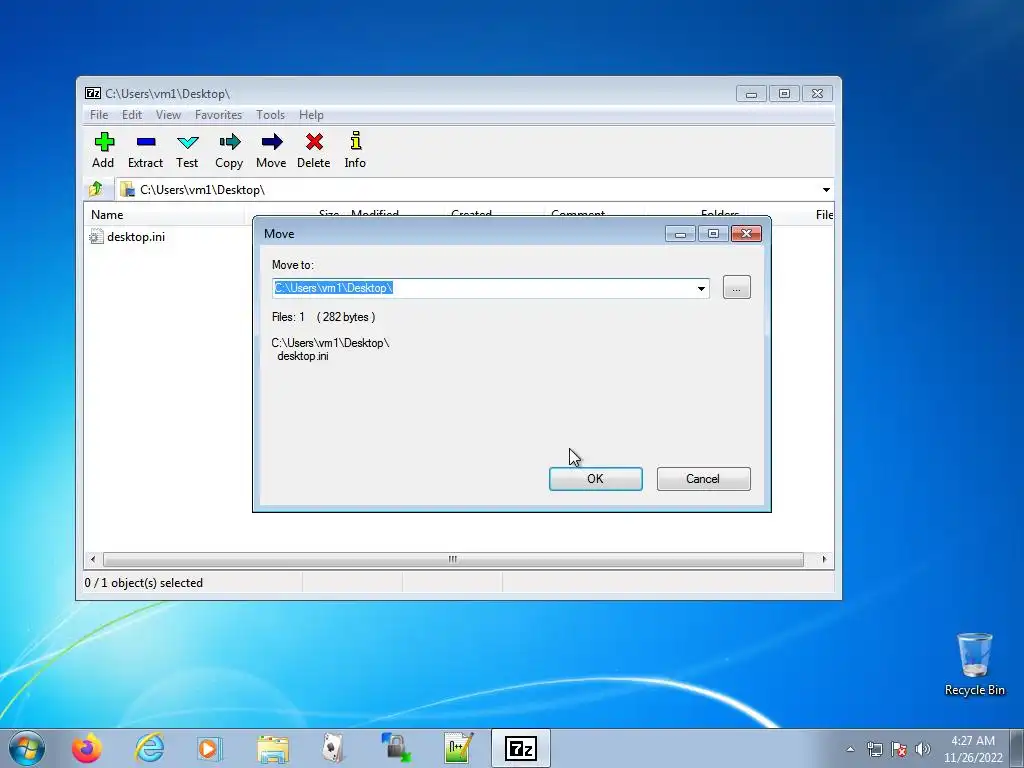Browse for destination folder button
Image resolution: width=1024 pixels, height=768 pixels.
[737, 287]
